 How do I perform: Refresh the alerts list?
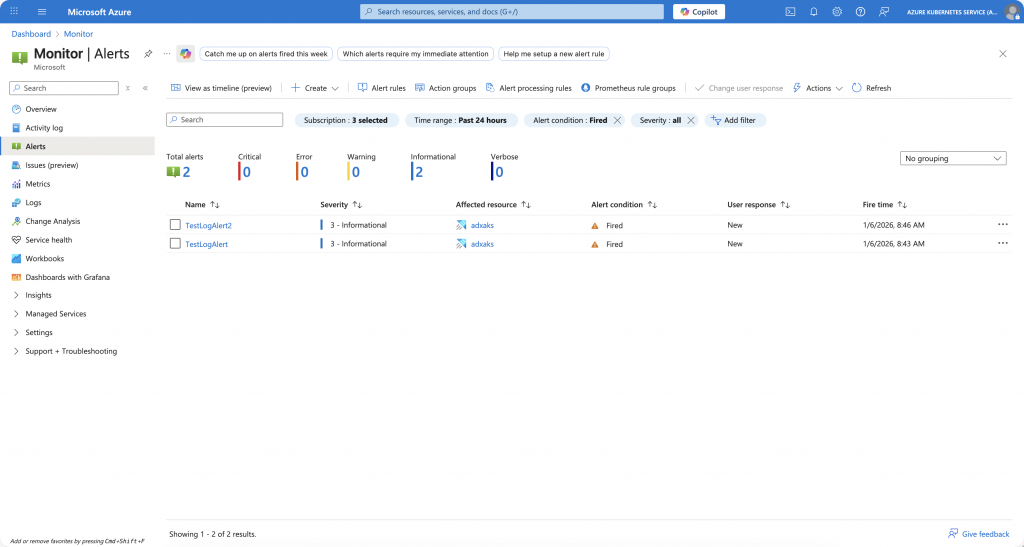coord(871,88)
